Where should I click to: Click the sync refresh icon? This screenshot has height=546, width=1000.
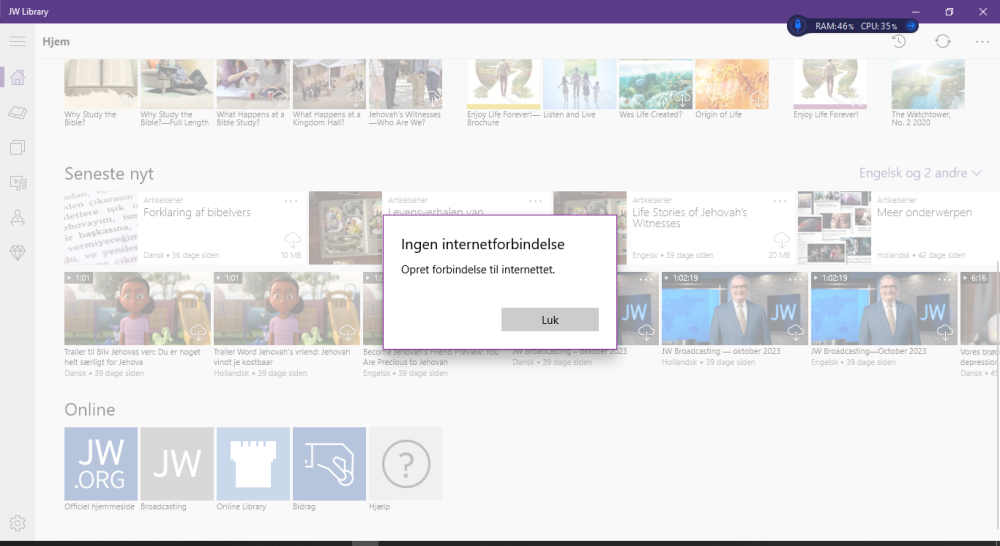click(x=942, y=41)
